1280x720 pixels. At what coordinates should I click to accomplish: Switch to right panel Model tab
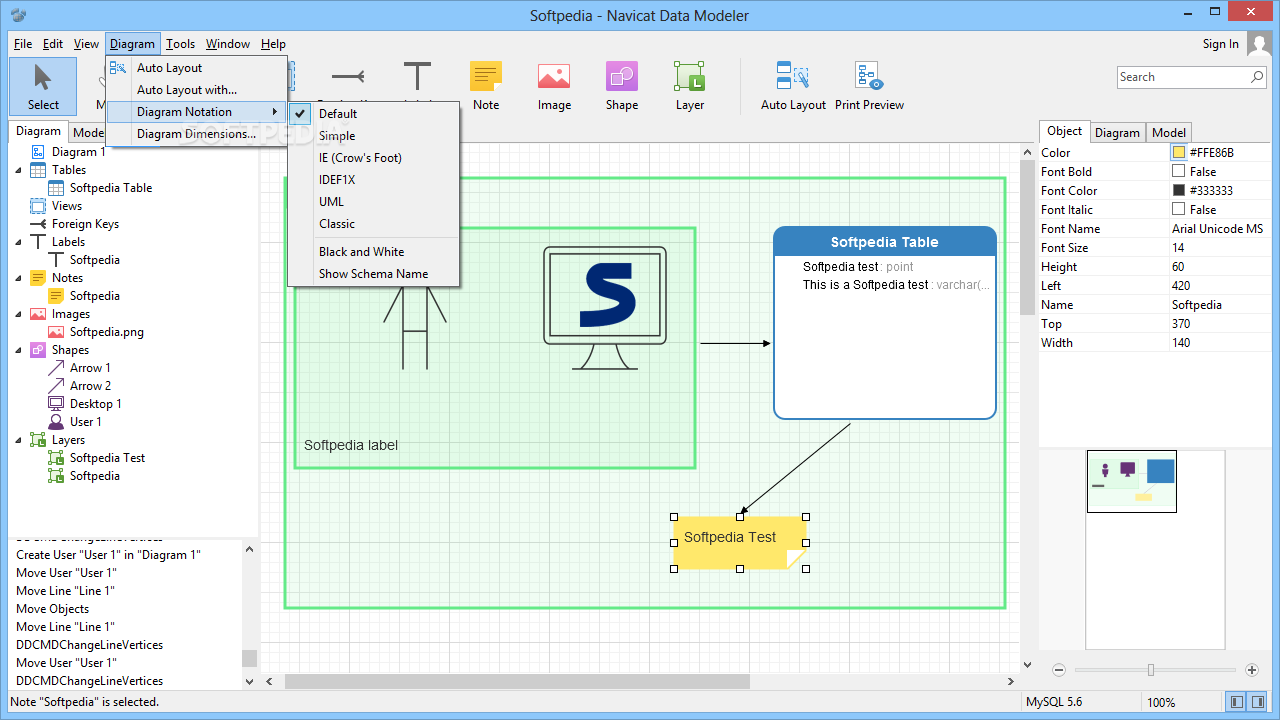(1169, 132)
